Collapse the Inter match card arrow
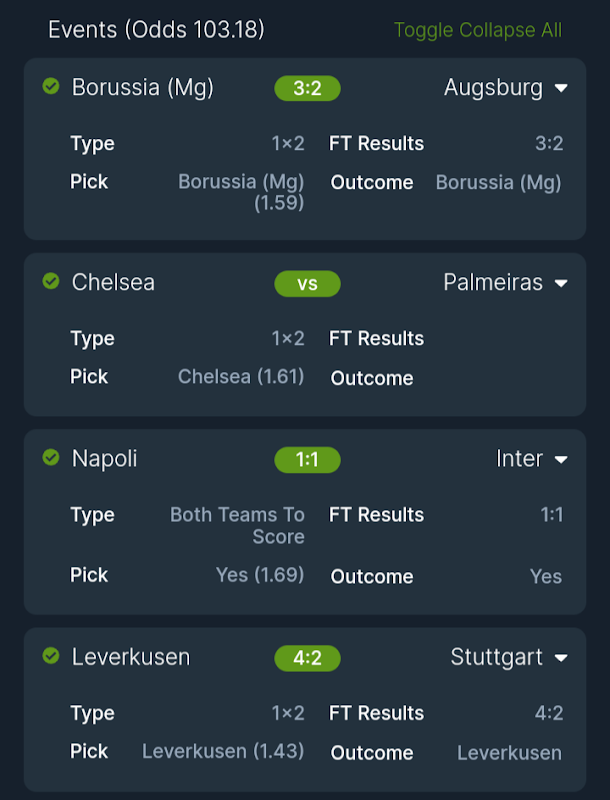 tap(561, 459)
